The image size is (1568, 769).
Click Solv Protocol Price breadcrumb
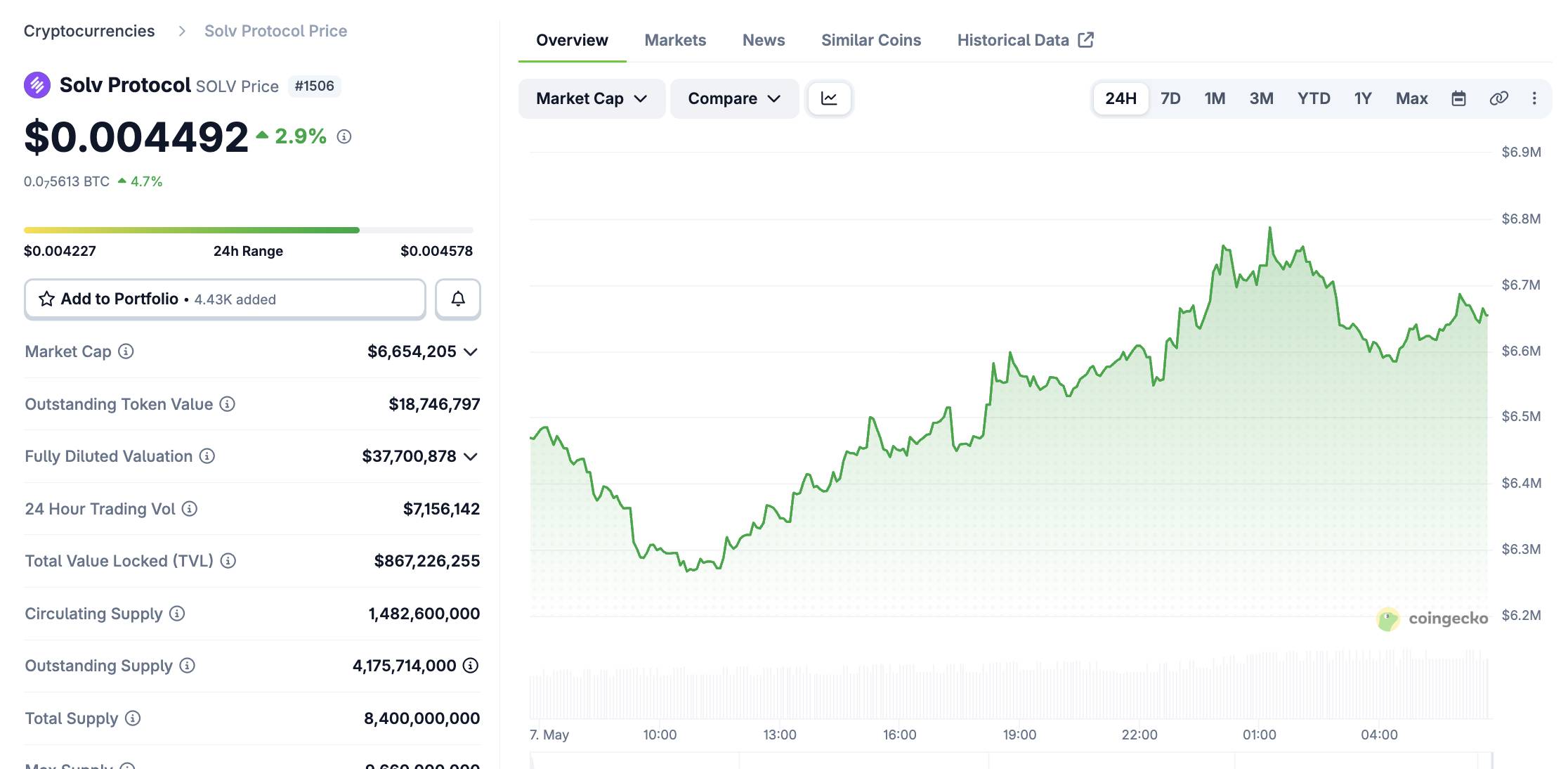(x=275, y=31)
